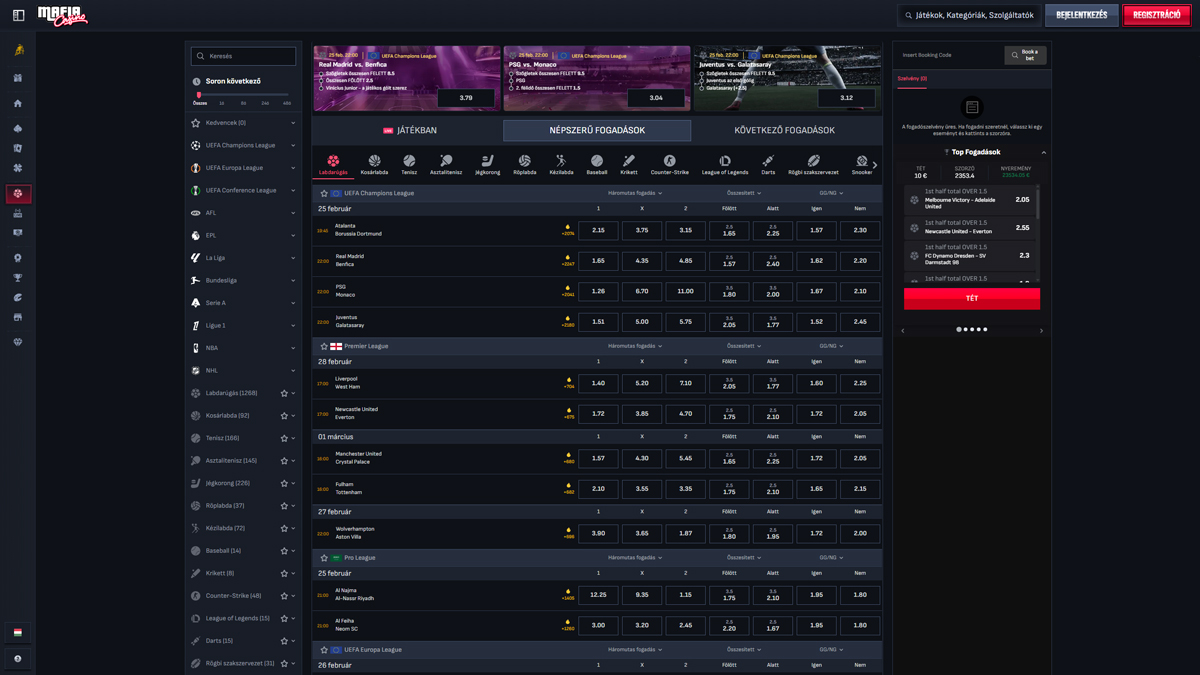Switch to the KÖVETKEZŐ FOGADÁSOK tab
This screenshot has width=1200, height=675.
click(785, 130)
